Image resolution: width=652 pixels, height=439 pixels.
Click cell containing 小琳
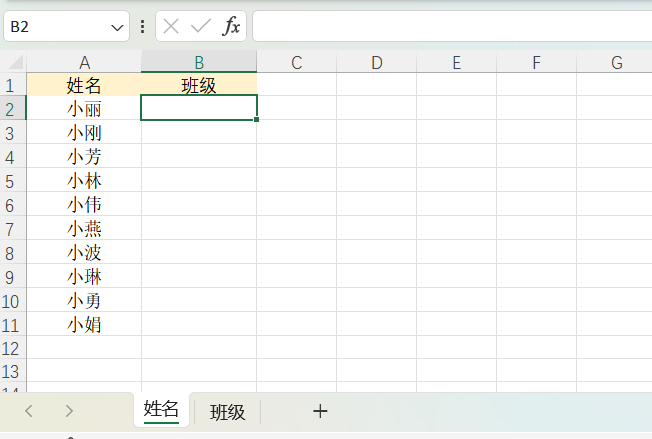click(x=84, y=276)
